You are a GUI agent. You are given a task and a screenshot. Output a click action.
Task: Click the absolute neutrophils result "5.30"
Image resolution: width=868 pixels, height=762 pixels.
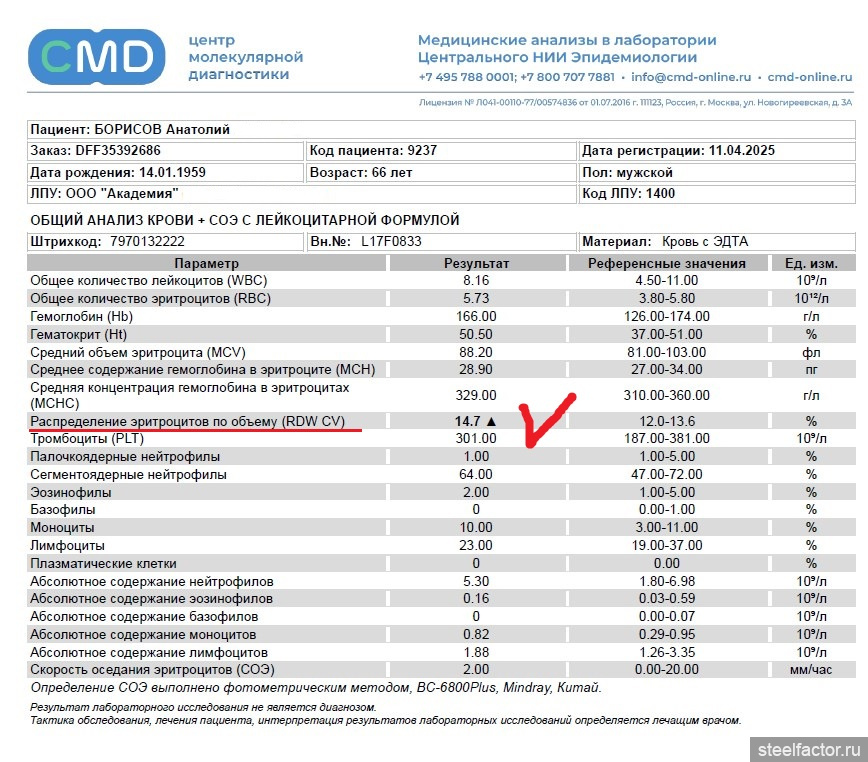477,582
